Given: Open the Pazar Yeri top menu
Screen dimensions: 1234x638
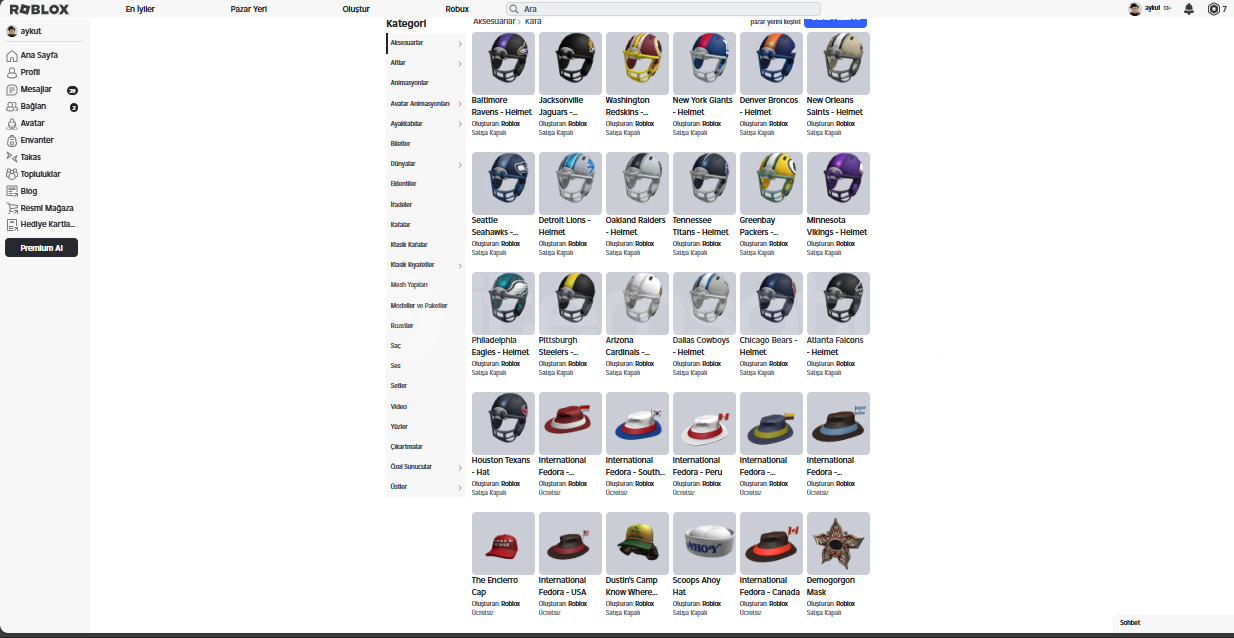Looking at the screenshot, I should (249, 9).
